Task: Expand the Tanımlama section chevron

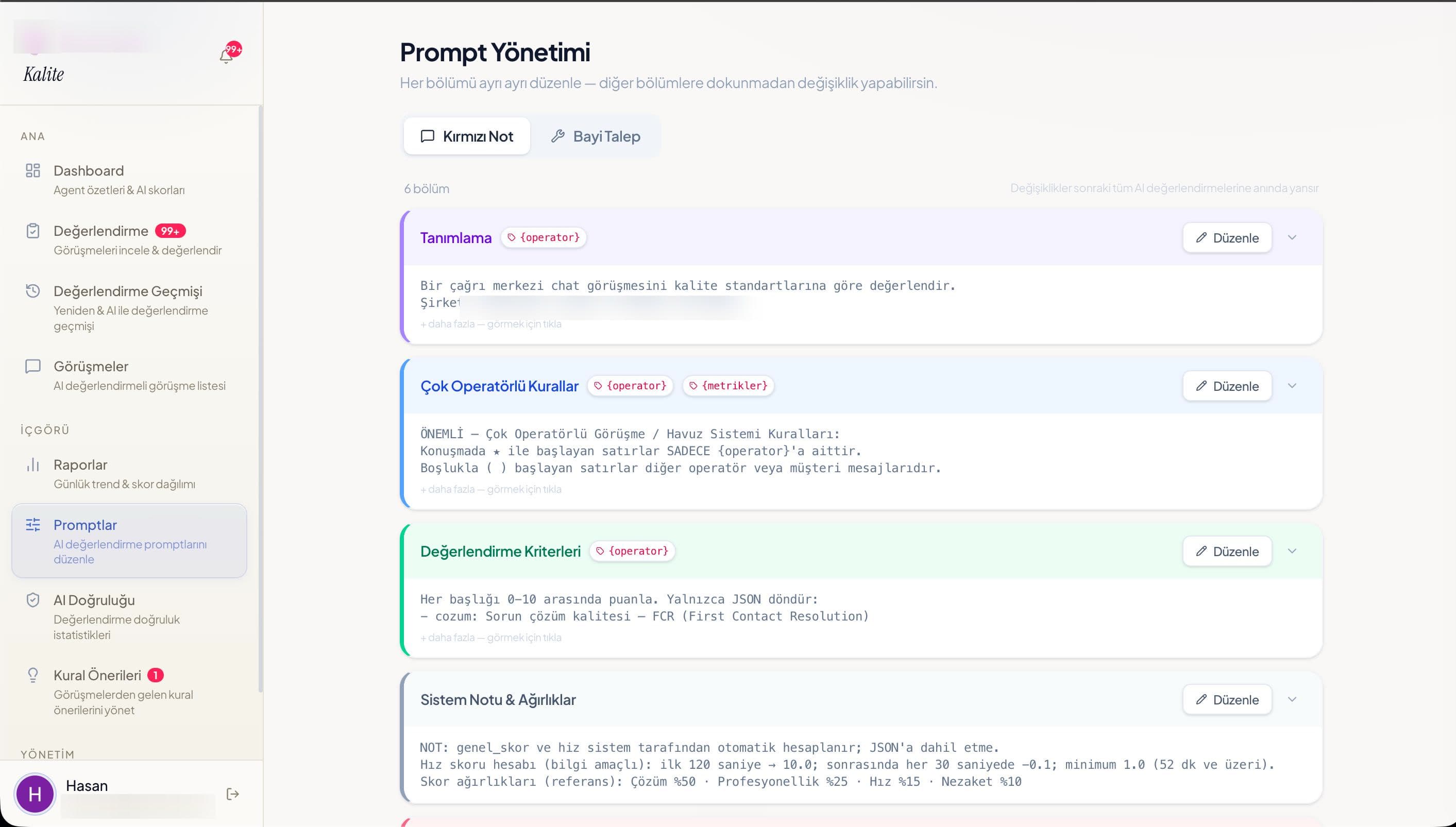Action: [1292, 237]
